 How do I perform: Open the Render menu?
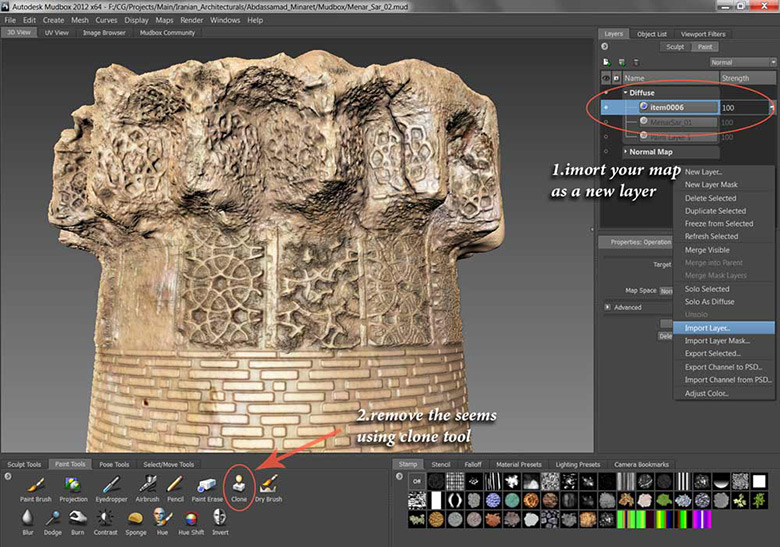tap(191, 20)
